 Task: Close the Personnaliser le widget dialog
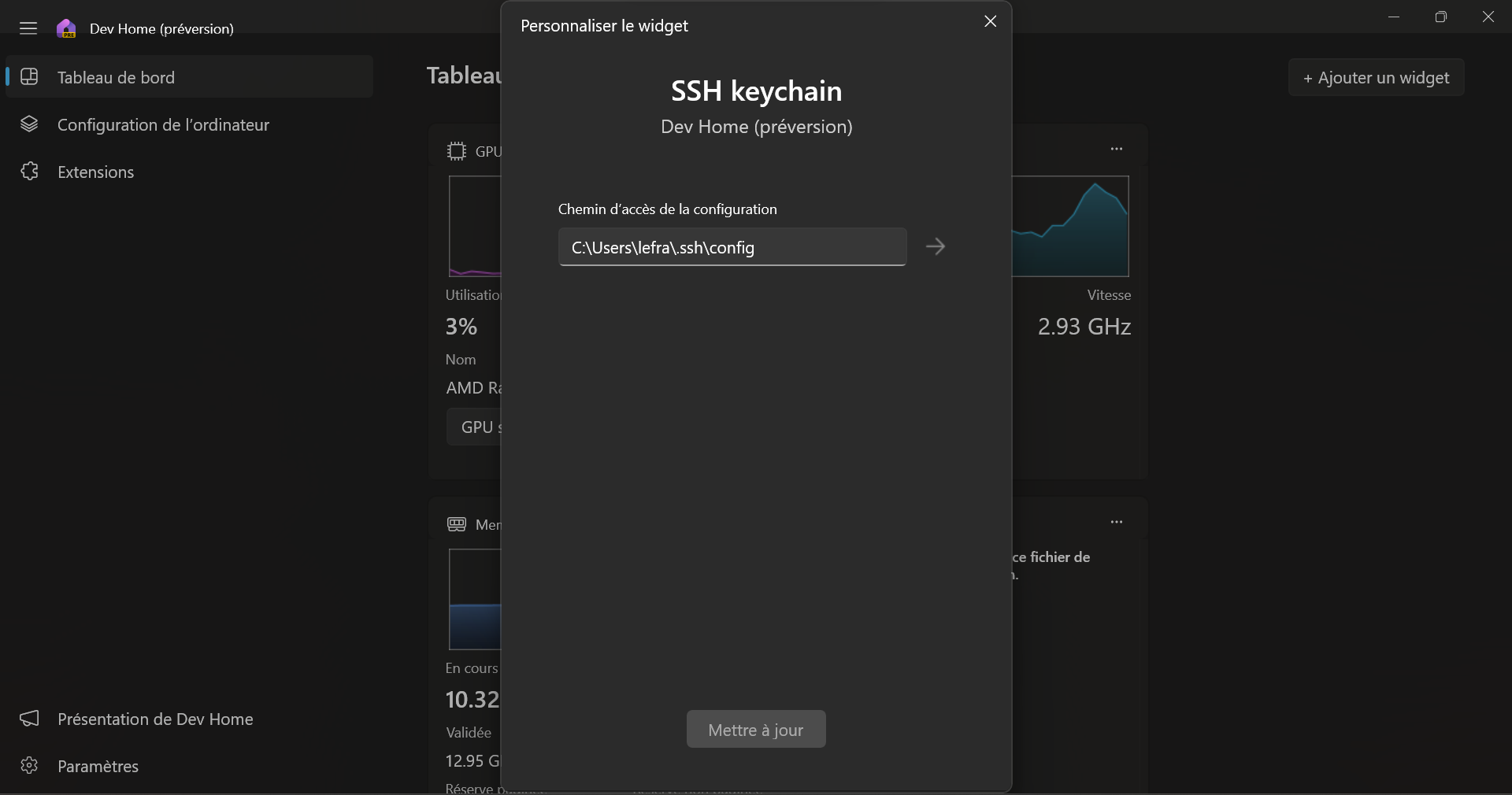(x=990, y=21)
